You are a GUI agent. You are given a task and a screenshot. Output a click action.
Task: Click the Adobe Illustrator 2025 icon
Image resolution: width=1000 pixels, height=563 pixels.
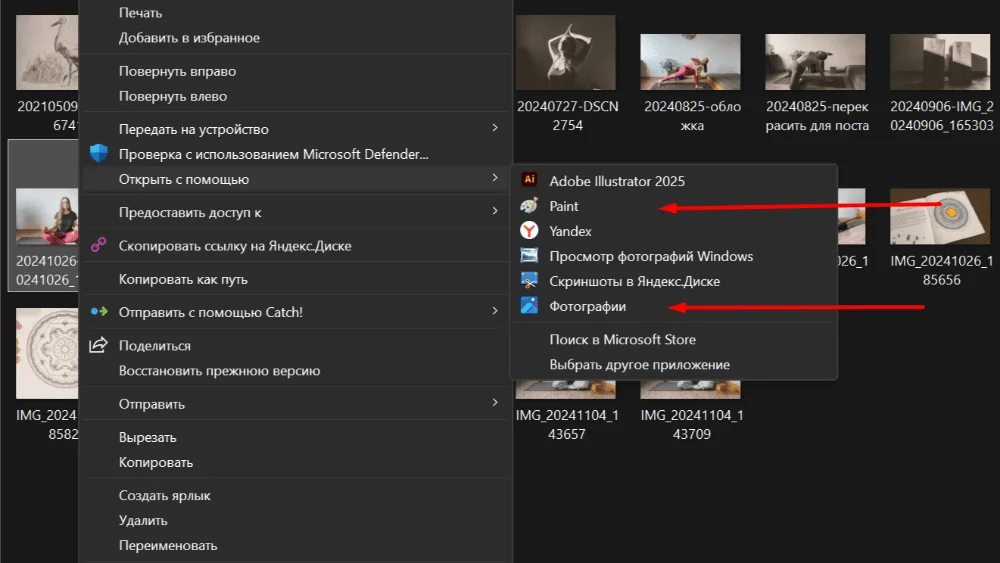point(530,181)
